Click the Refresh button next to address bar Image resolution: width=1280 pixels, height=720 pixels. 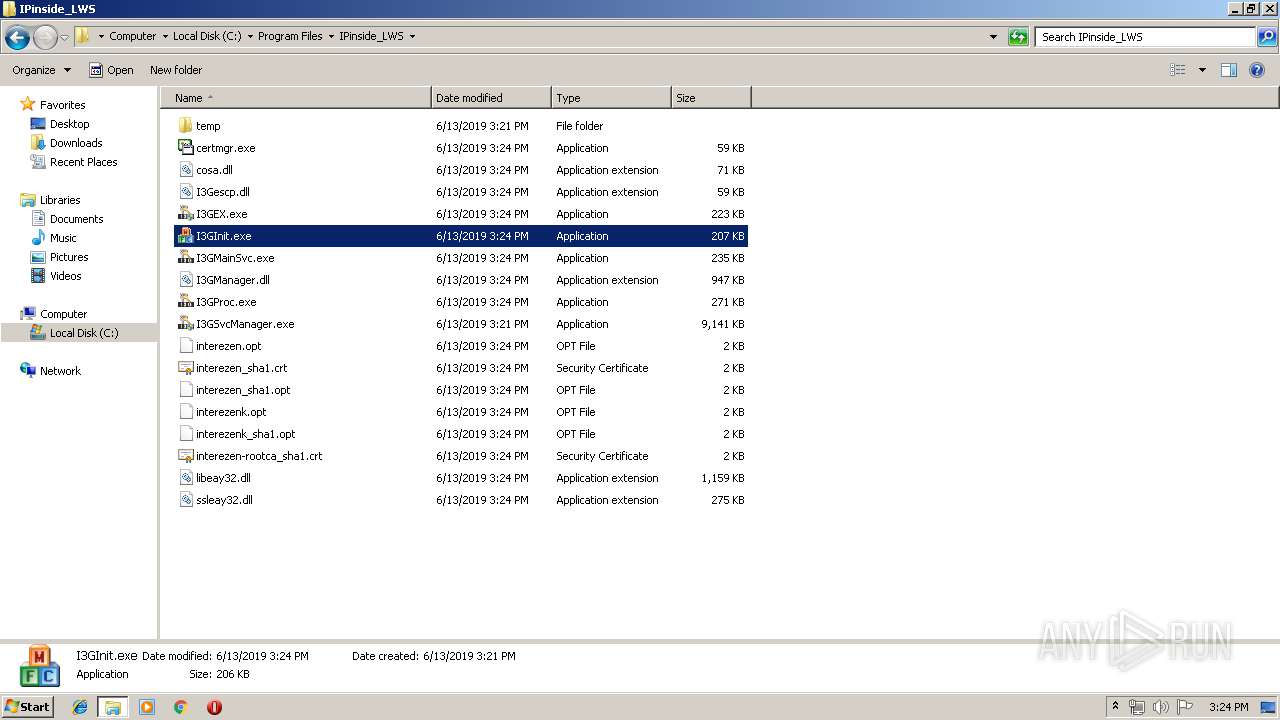1018,37
